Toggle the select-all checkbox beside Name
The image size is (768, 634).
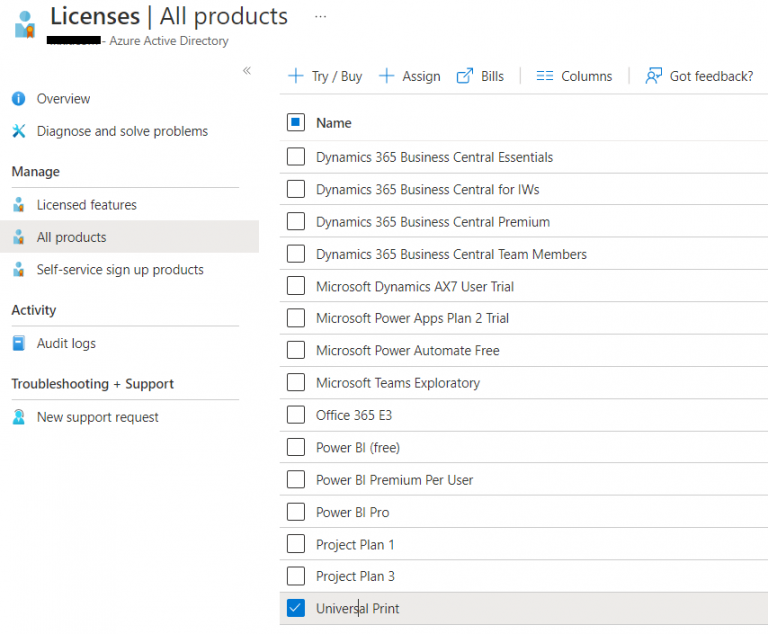[296, 123]
